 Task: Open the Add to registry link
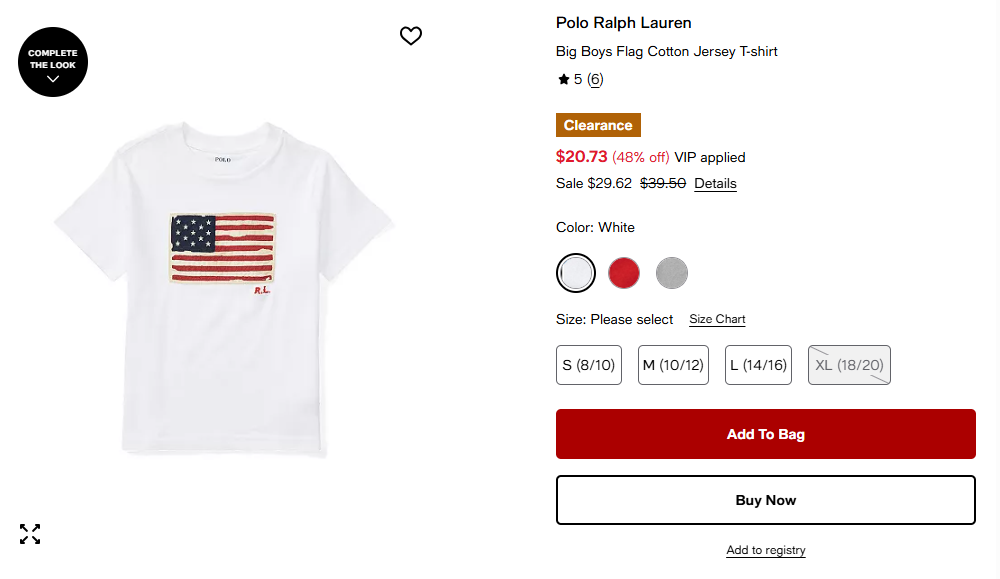tap(765, 550)
